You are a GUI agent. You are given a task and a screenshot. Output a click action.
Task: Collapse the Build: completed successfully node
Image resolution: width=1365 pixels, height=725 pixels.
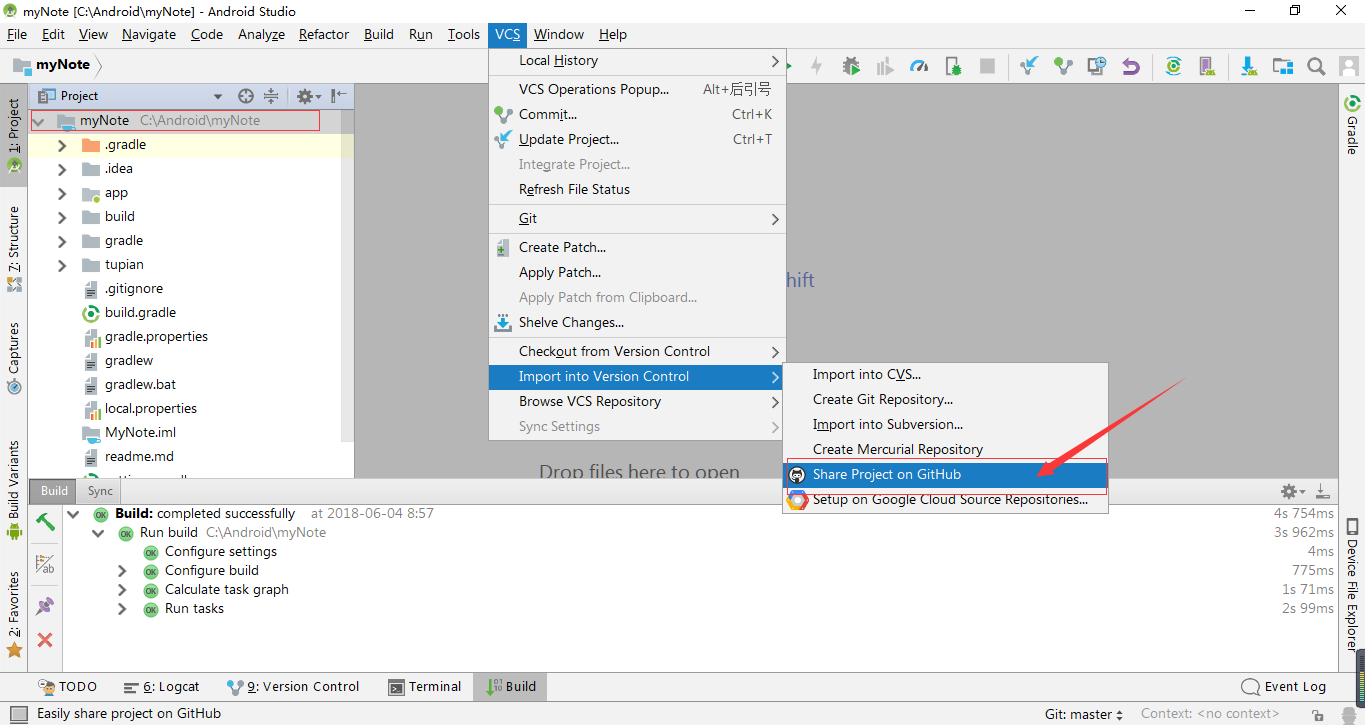[x=73, y=514]
